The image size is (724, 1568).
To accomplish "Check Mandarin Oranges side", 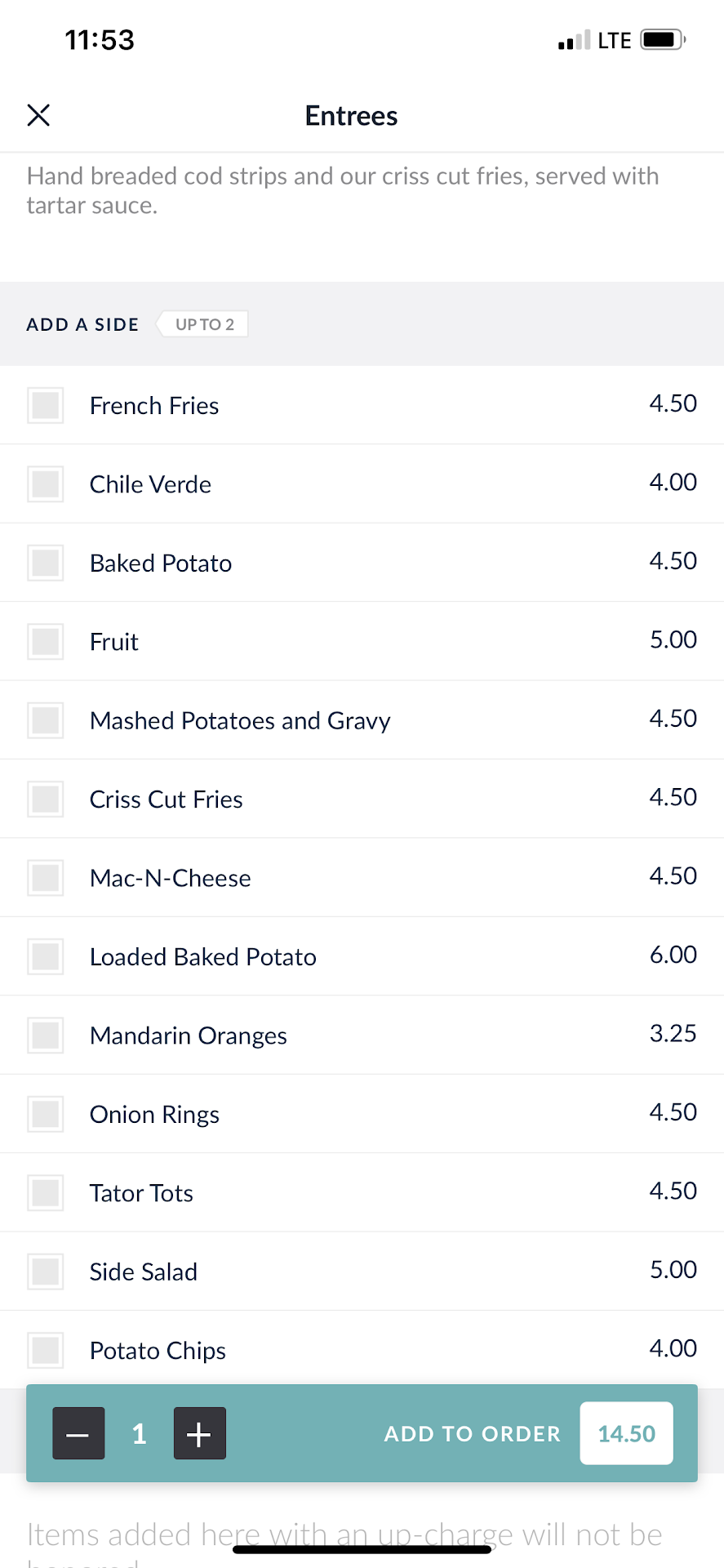I will tap(46, 1036).
